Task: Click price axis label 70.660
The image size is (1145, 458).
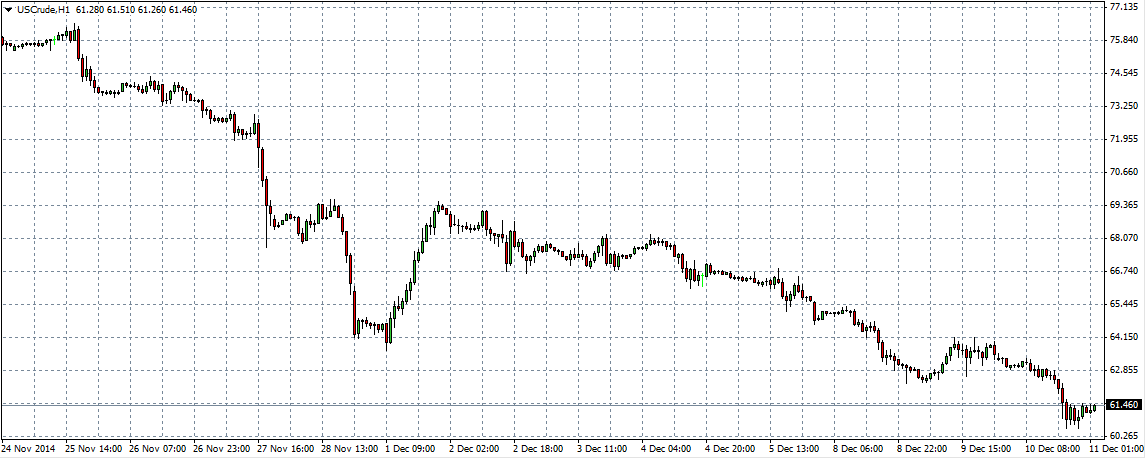Action: click(x=1123, y=172)
